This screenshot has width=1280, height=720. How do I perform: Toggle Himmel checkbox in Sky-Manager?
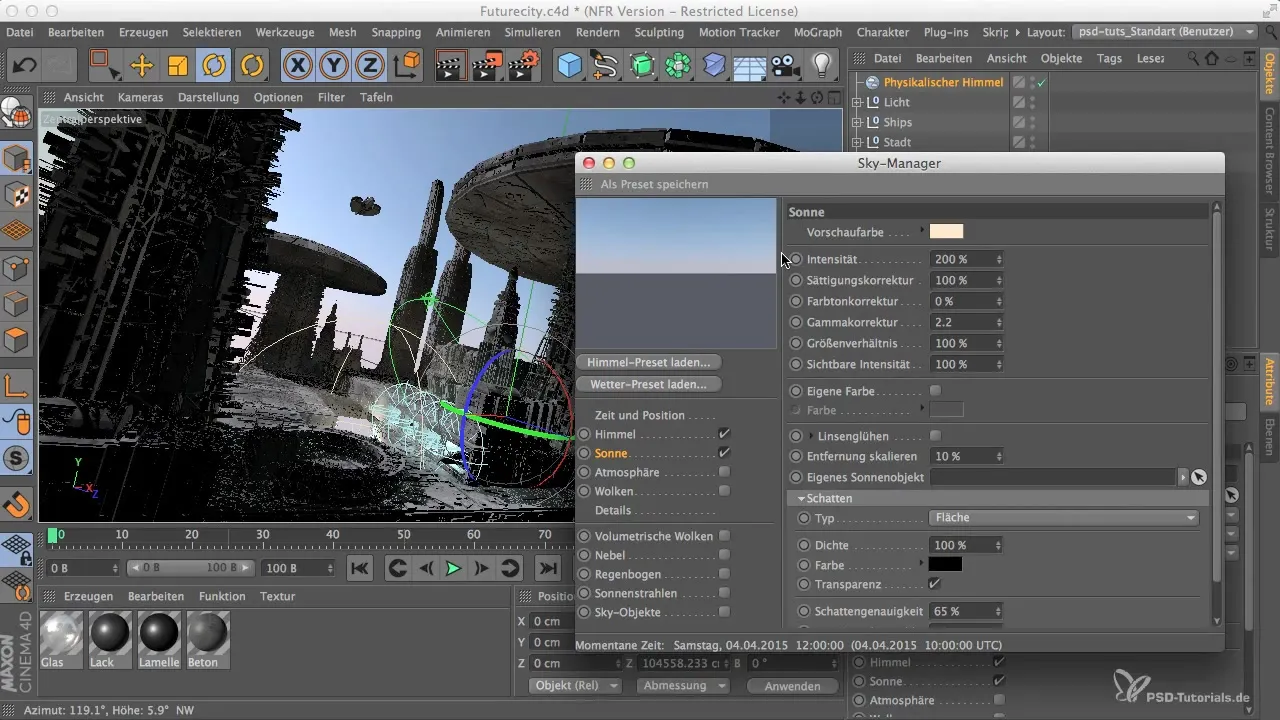point(724,434)
